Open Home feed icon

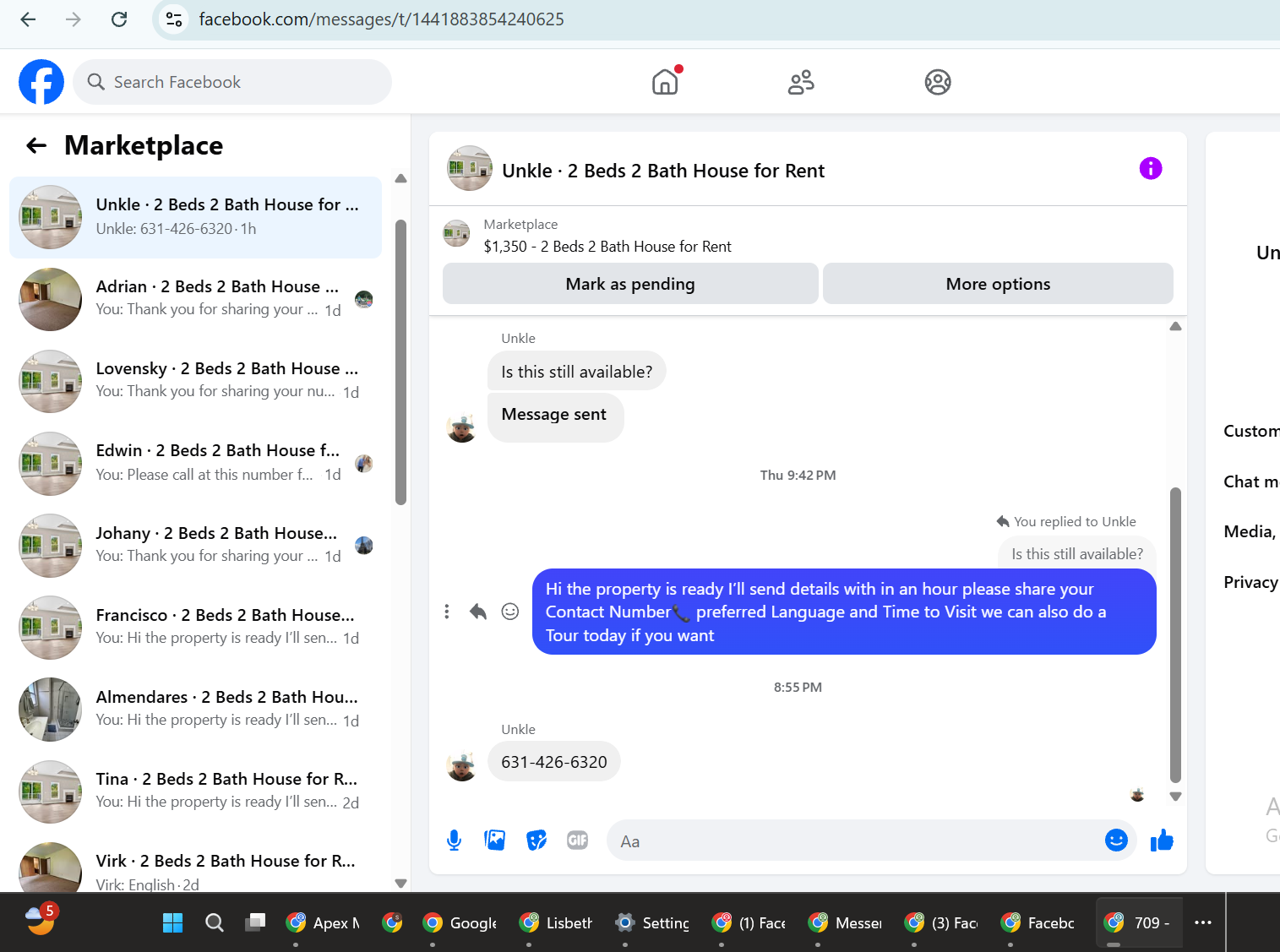pos(665,82)
